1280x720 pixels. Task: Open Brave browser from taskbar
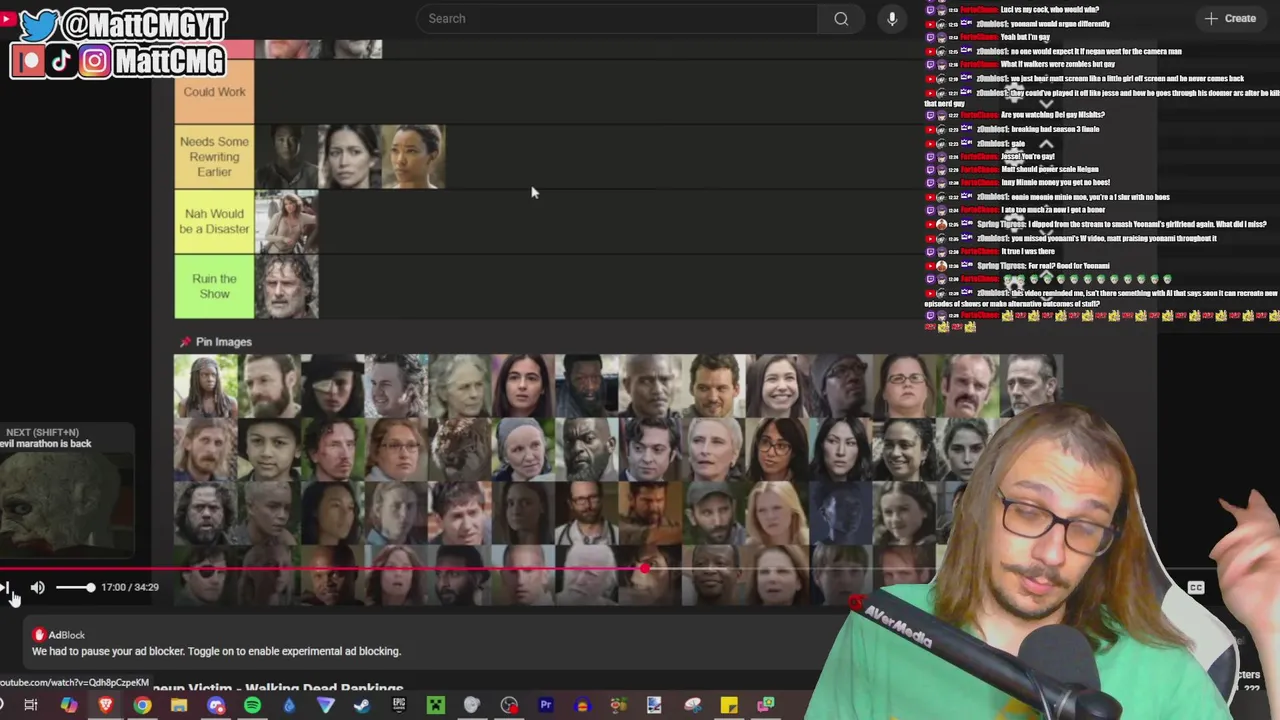[106, 705]
